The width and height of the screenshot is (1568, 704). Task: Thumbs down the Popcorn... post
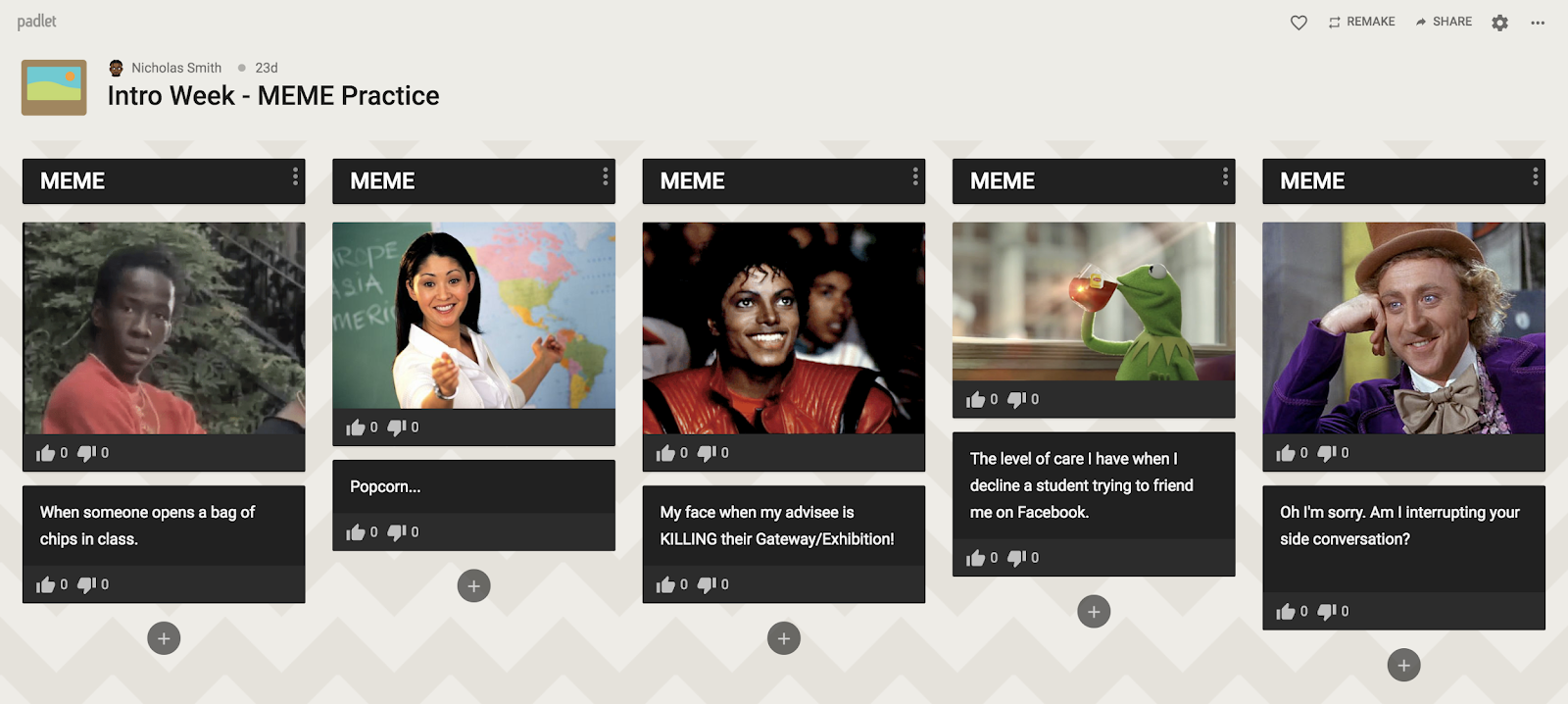click(x=396, y=532)
